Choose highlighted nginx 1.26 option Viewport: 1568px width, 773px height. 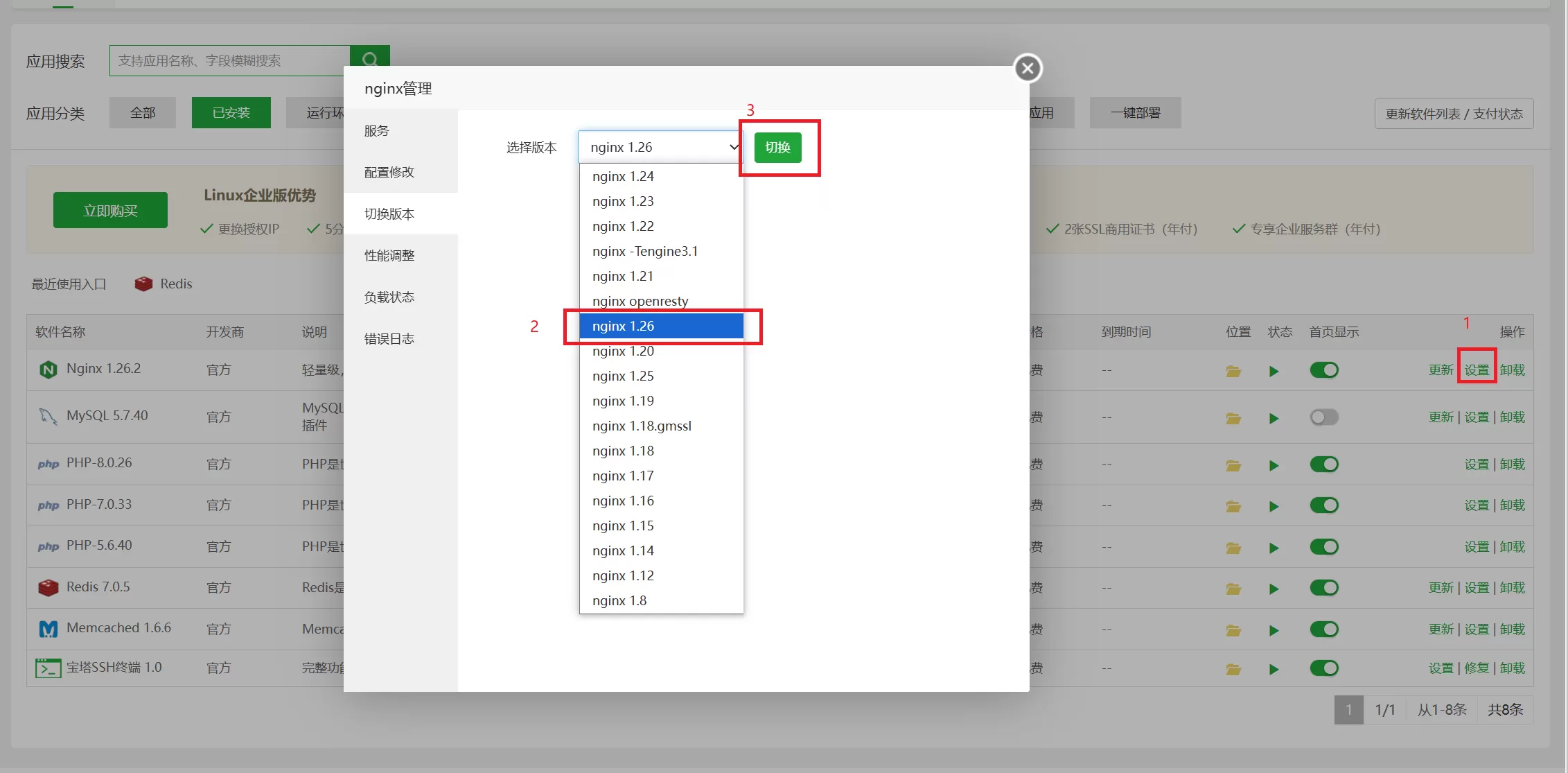(661, 326)
